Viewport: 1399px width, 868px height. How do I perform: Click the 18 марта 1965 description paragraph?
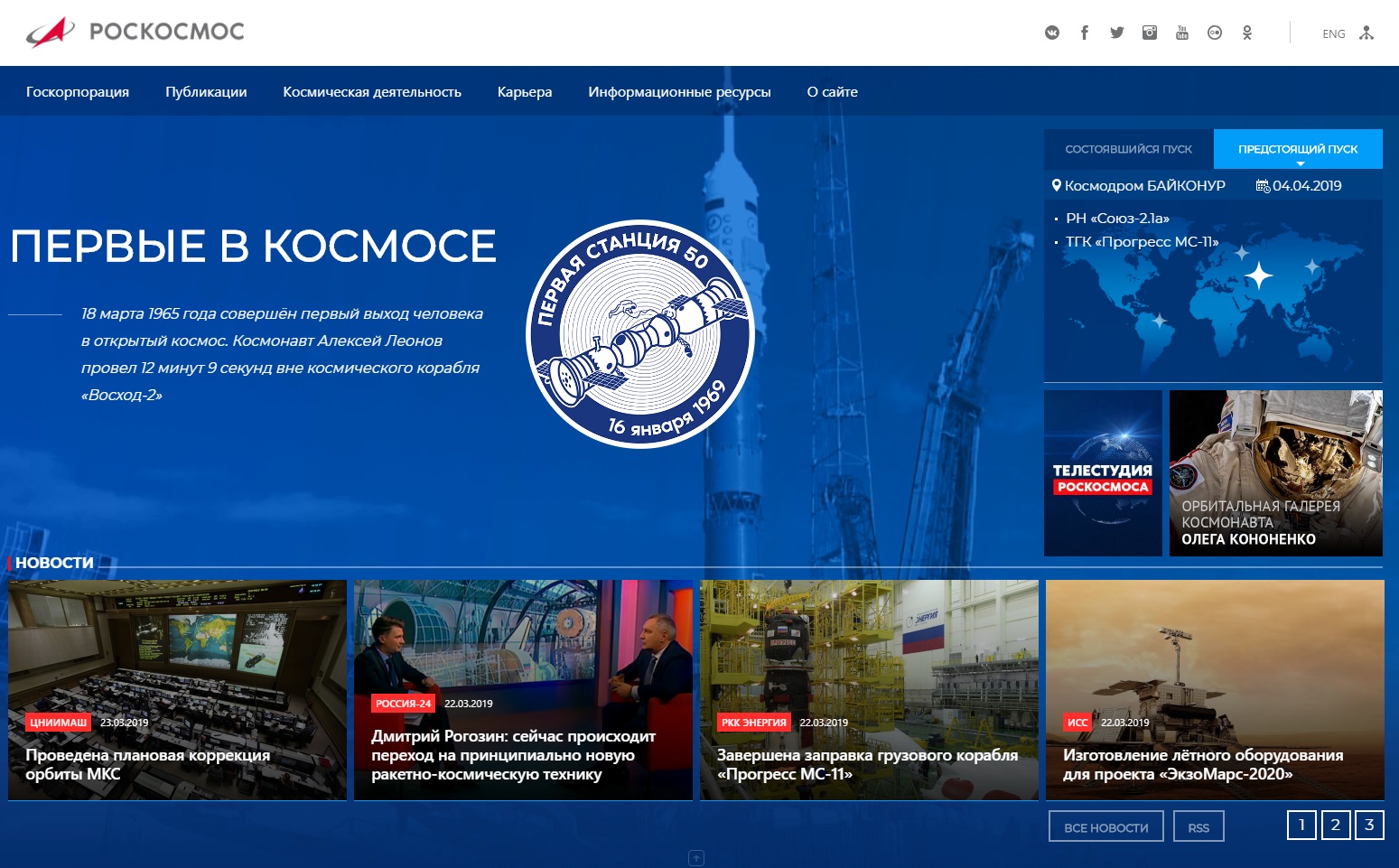[x=282, y=354]
